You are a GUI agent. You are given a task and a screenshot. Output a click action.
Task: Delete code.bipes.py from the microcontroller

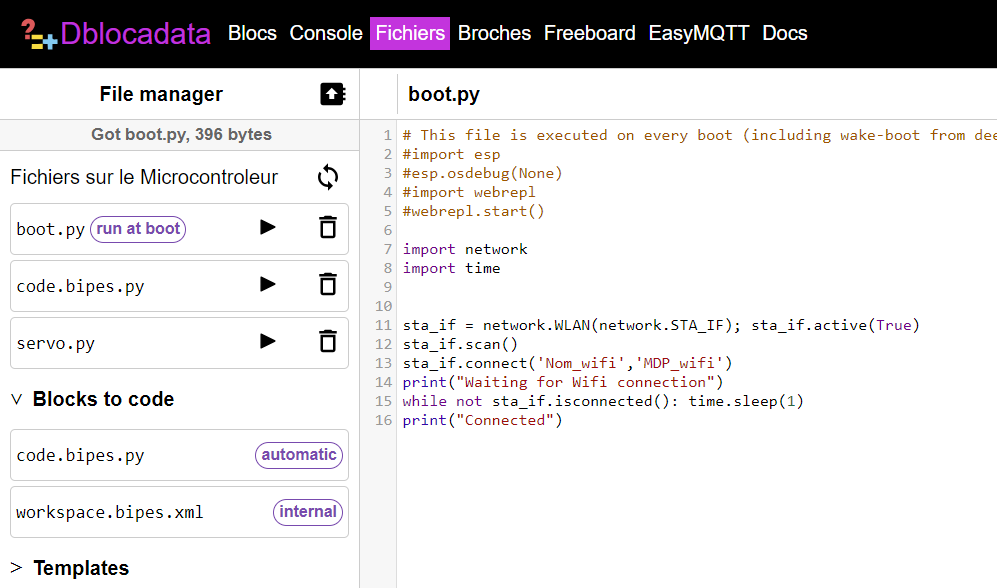tap(327, 285)
